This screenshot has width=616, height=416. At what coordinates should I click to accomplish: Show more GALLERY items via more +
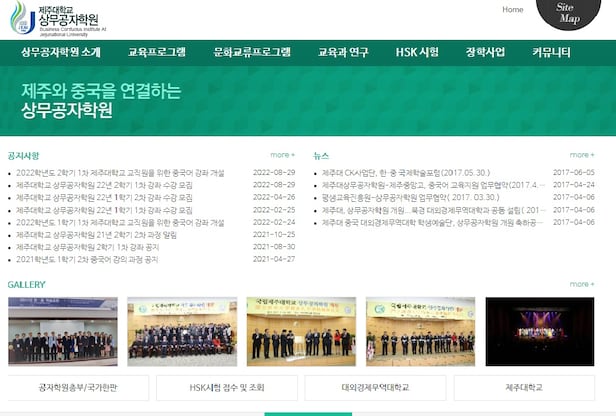[582, 284]
